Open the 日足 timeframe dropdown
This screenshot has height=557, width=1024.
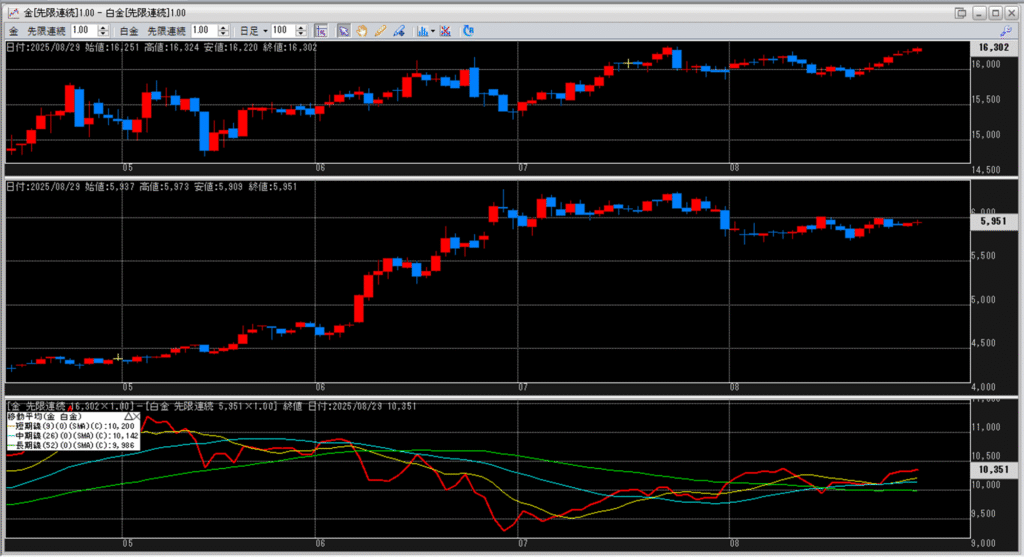pos(251,31)
